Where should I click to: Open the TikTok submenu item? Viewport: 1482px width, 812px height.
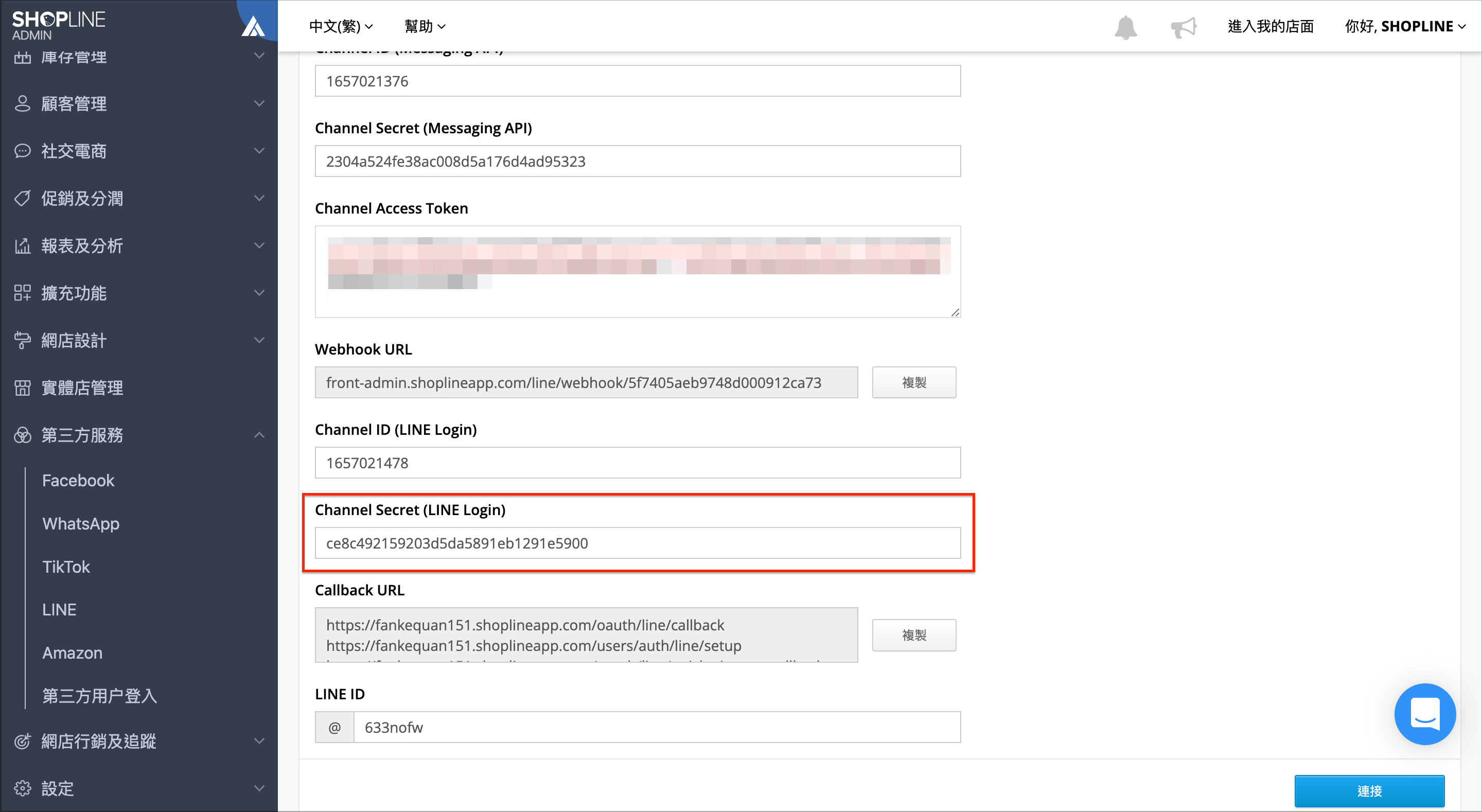[66, 567]
